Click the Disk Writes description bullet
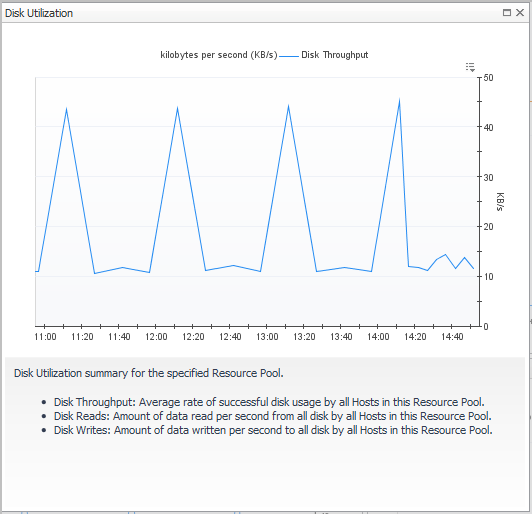Screen dimensions: 532x514 pyautogui.click(x=273, y=430)
